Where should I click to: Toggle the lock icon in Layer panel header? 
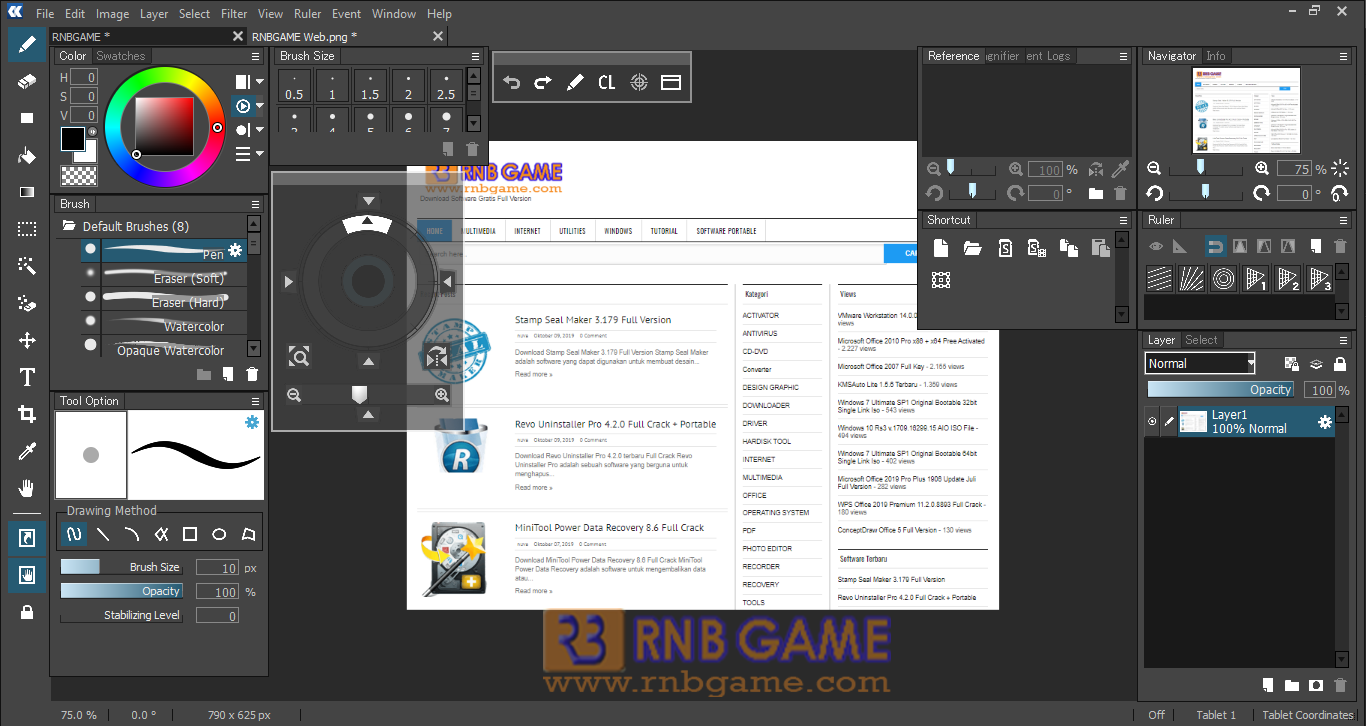click(x=1340, y=364)
